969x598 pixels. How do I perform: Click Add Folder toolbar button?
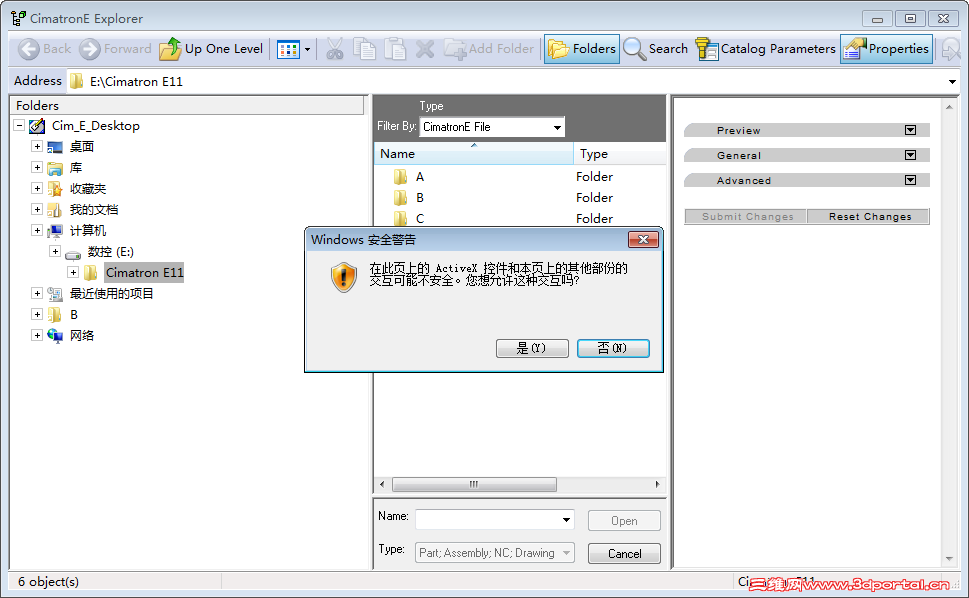[489, 49]
